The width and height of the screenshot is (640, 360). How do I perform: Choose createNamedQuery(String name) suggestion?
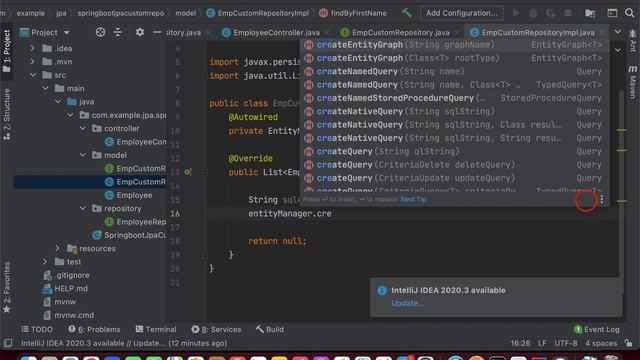pos(454,71)
